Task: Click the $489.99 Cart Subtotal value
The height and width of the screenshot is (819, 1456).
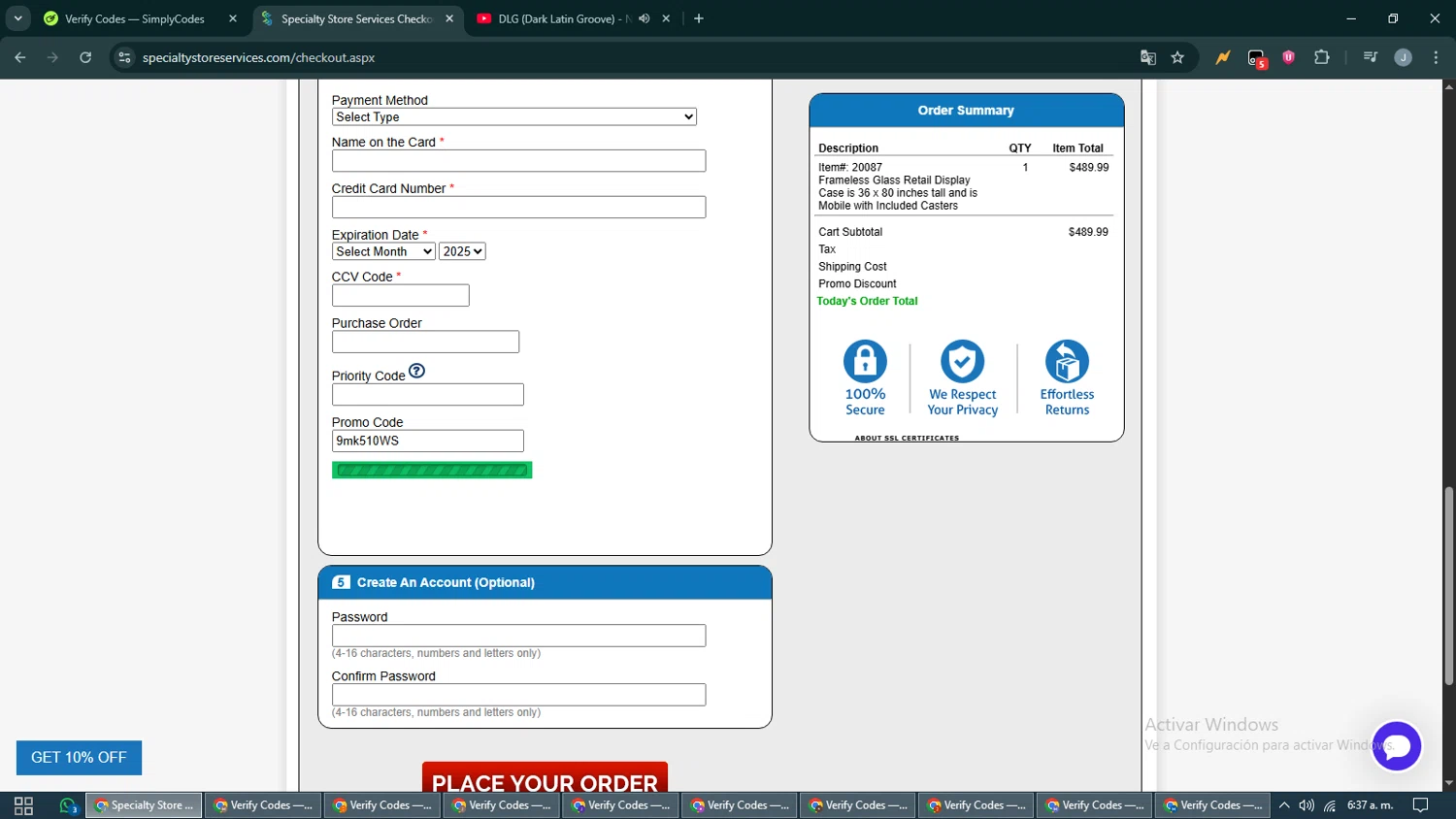Action: 1088,232
